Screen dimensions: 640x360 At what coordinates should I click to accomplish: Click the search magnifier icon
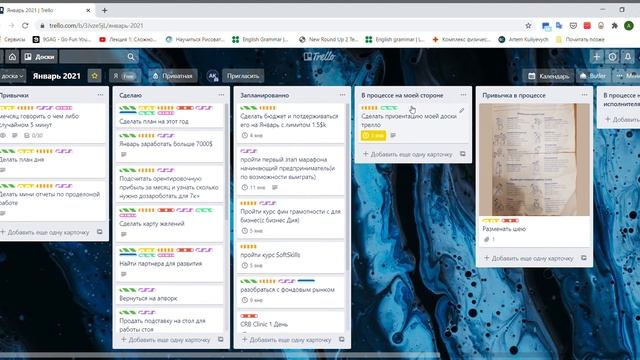point(131,57)
